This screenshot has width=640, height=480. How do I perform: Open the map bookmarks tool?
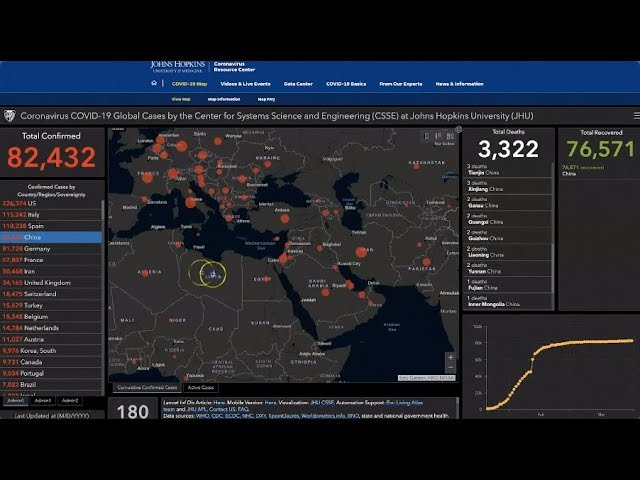pyautogui.click(x=427, y=136)
